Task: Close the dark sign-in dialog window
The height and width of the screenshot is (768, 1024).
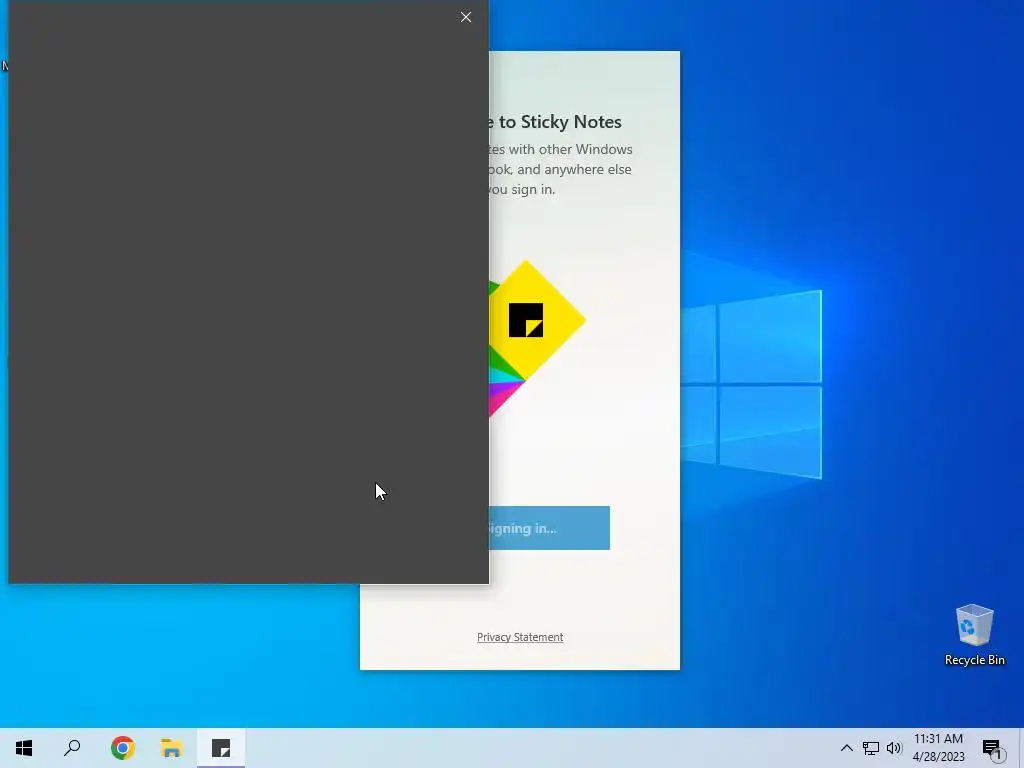Action: click(466, 17)
